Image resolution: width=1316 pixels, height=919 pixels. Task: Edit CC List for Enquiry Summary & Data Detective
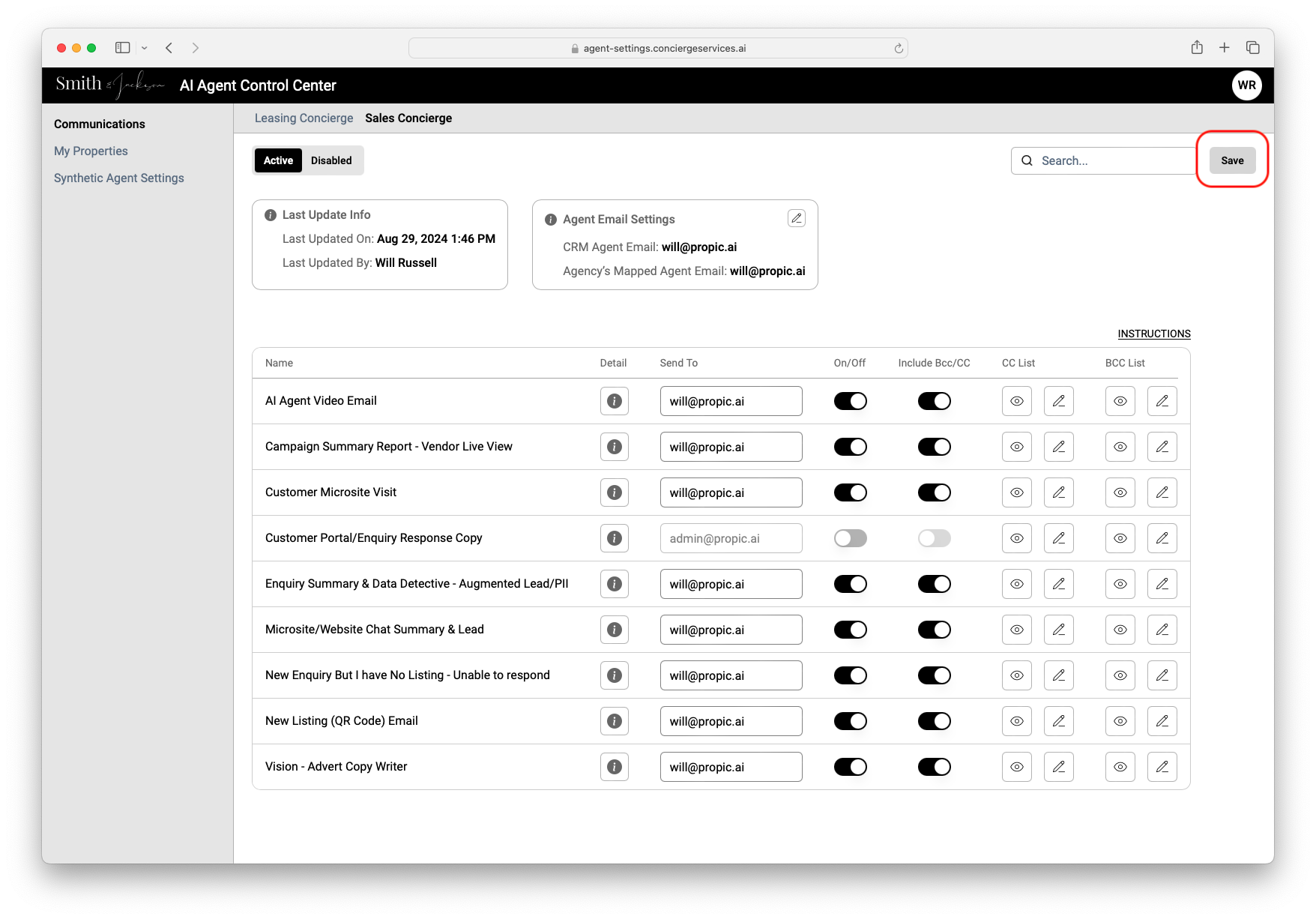tap(1058, 584)
